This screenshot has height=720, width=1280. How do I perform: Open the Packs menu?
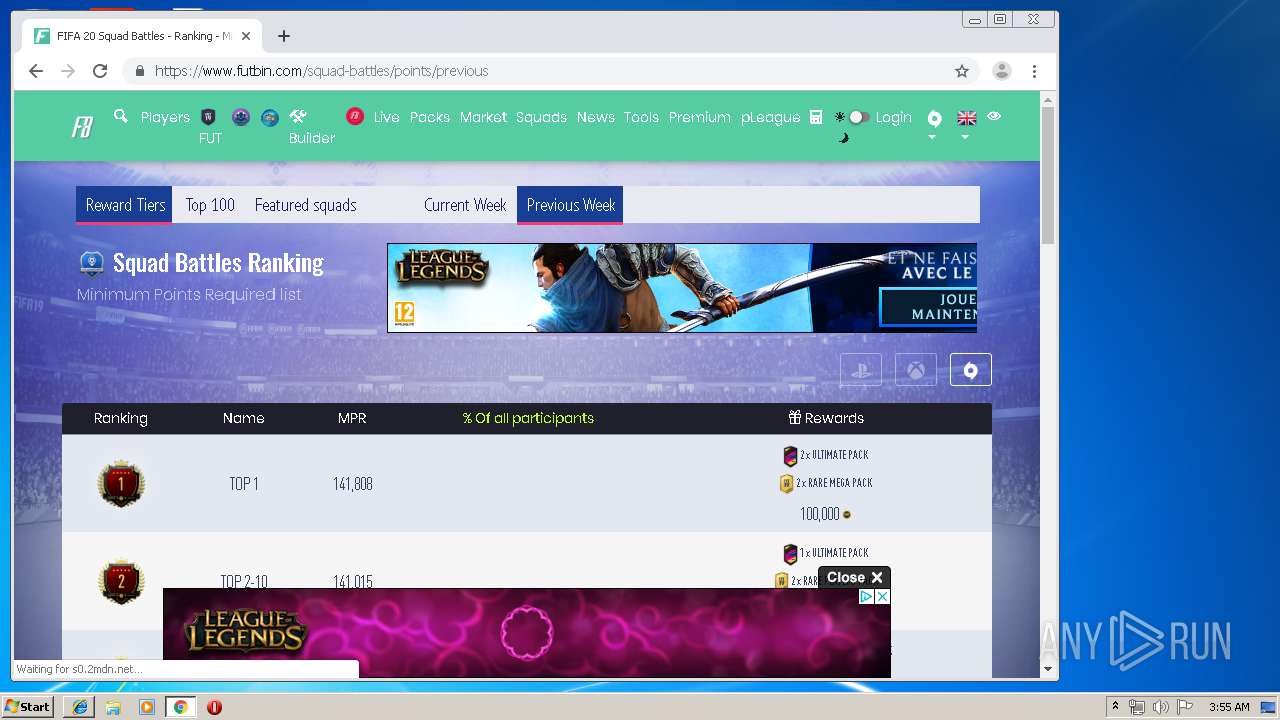pos(430,117)
